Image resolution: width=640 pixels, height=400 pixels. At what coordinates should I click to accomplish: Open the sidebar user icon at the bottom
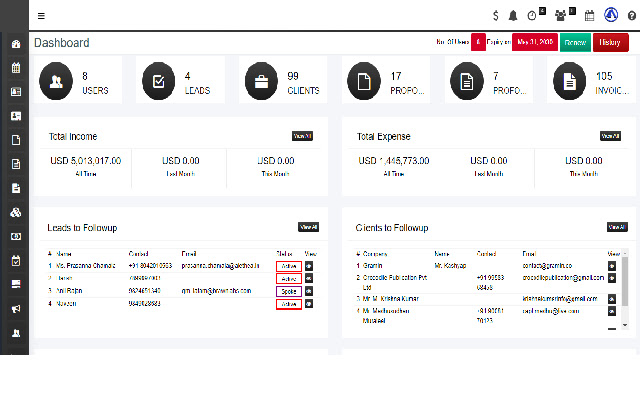pos(16,333)
